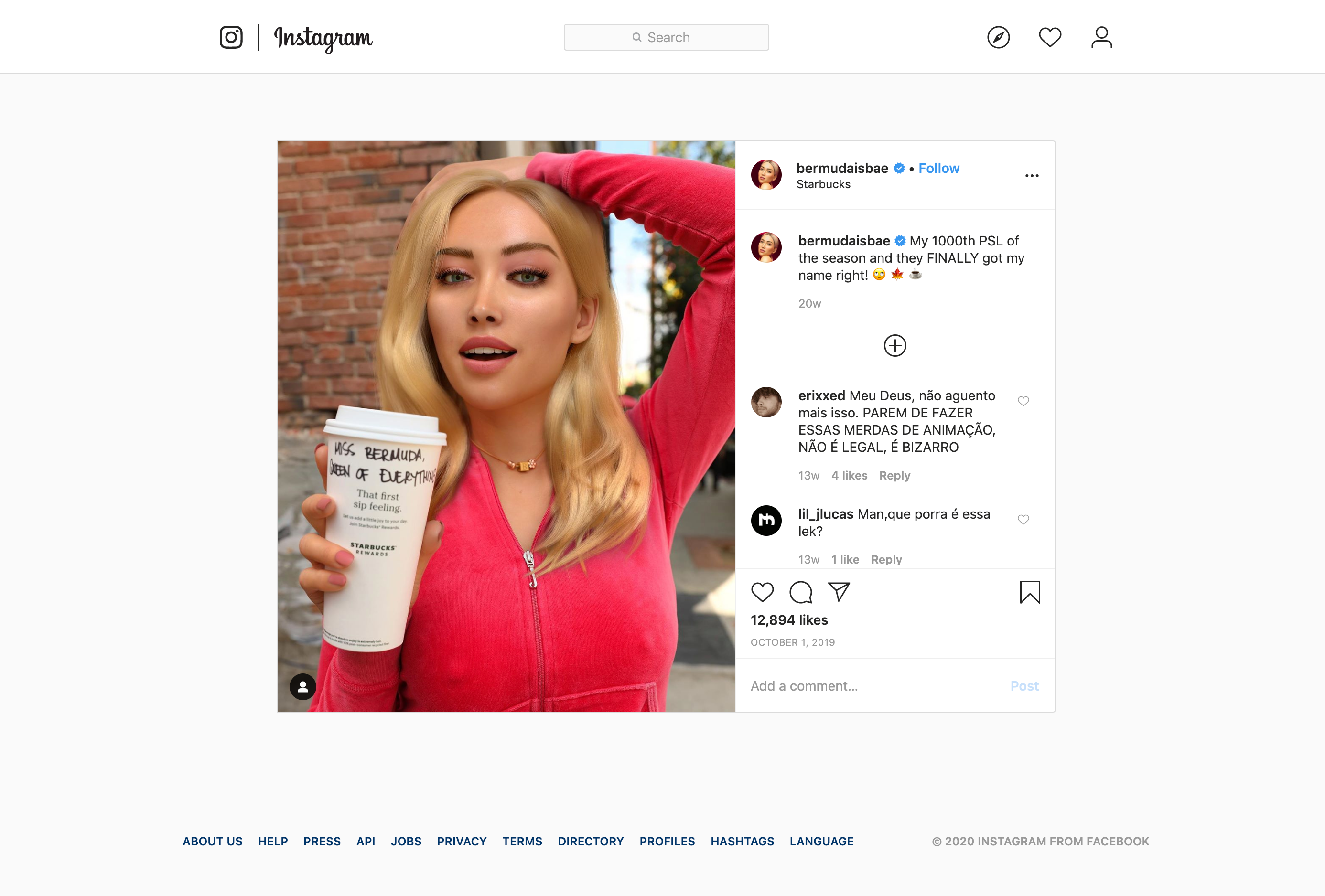1325x896 pixels.
Task: Like lil_jlucas's comment with the small heart
Action: 1023,520
